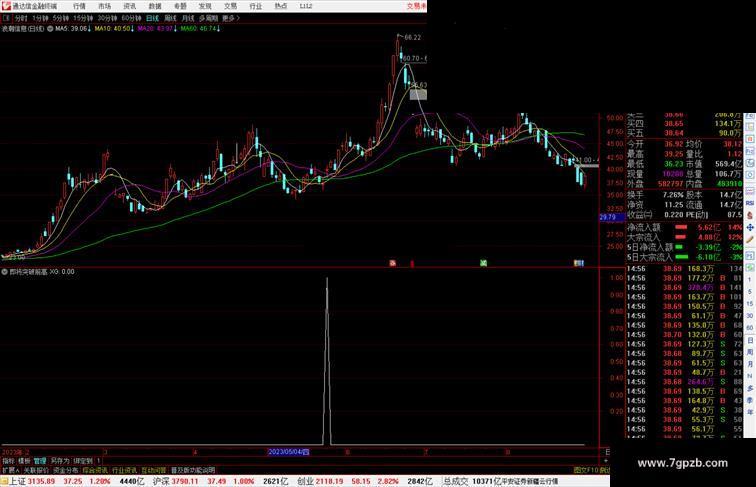756x487 pixels.
Task: Select the 30-minute sidebar shortcut
Action: (x=750, y=316)
